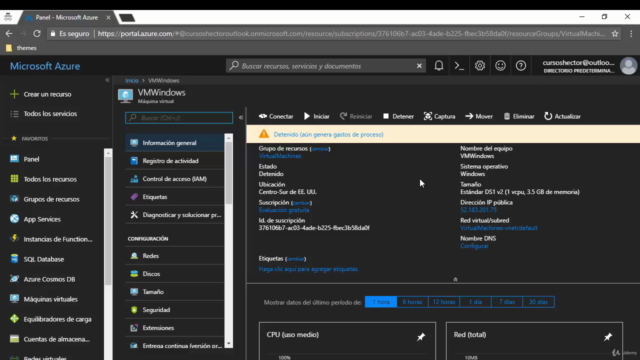Start the VM with Iniciar

(317, 116)
